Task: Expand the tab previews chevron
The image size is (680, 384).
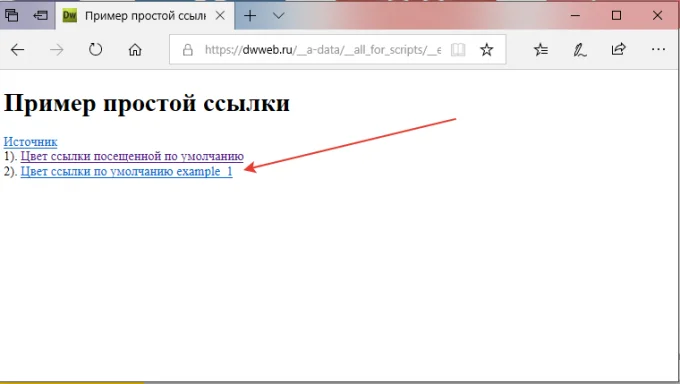Action: (278, 16)
